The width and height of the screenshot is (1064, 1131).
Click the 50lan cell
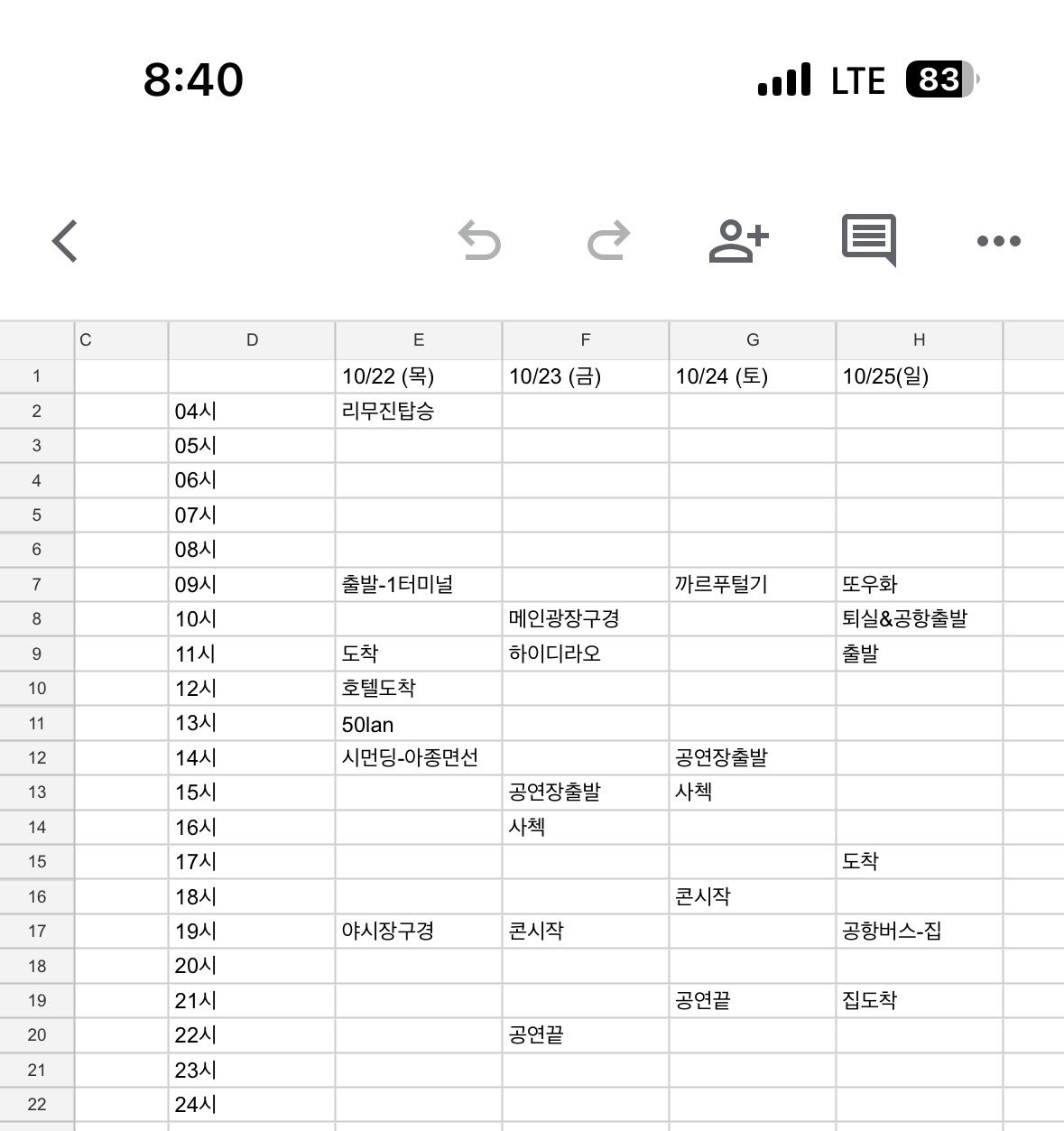419,723
